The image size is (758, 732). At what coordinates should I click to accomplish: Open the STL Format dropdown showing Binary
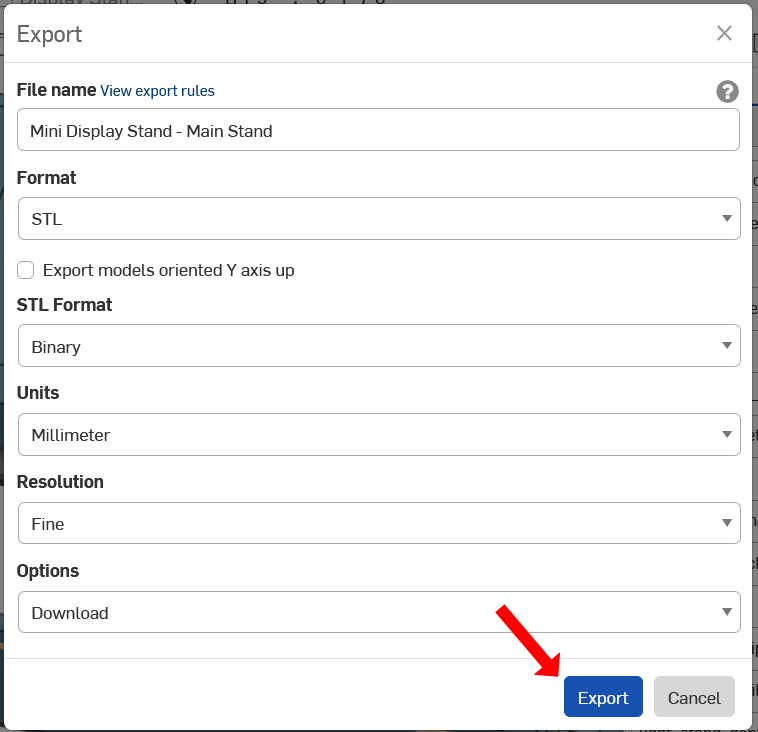coord(379,346)
